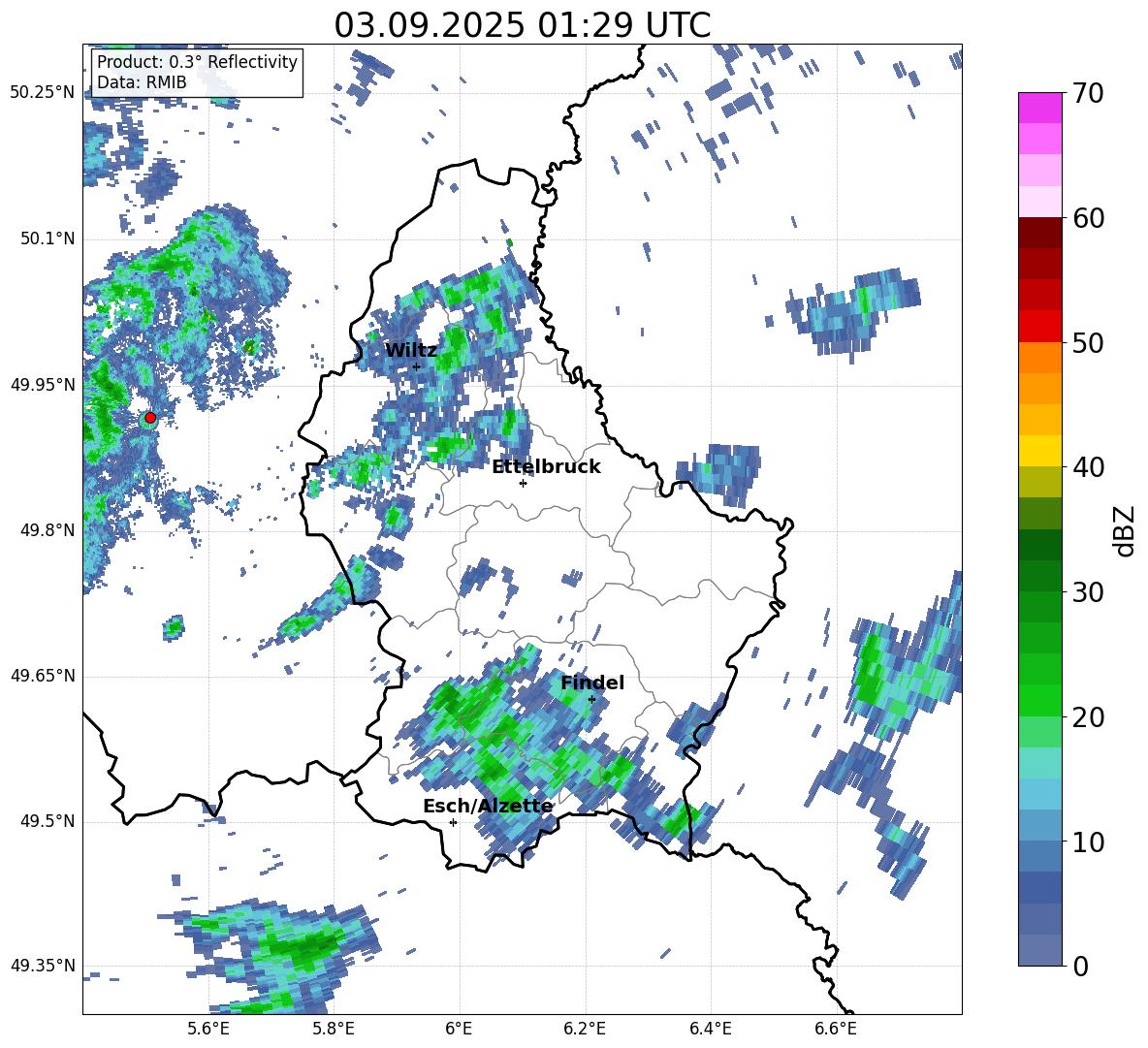Click the 49.65°N latitude tick label
Image resolution: width=1148 pixels, height=1048 pixels.
coord(43,676)
